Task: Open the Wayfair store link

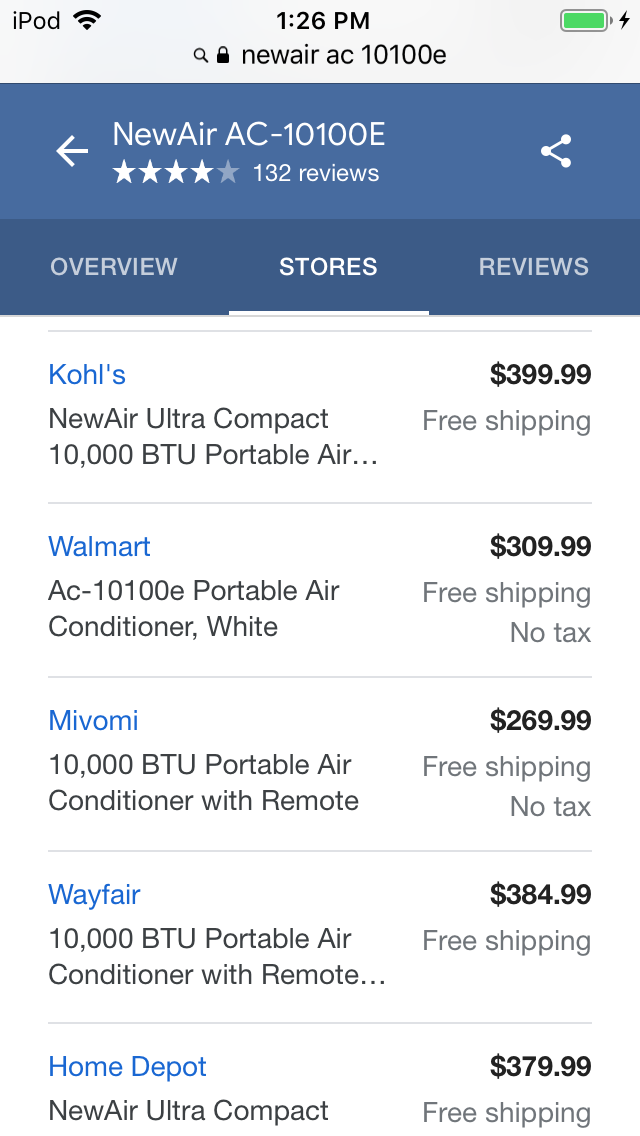Action: coord(94,895)
